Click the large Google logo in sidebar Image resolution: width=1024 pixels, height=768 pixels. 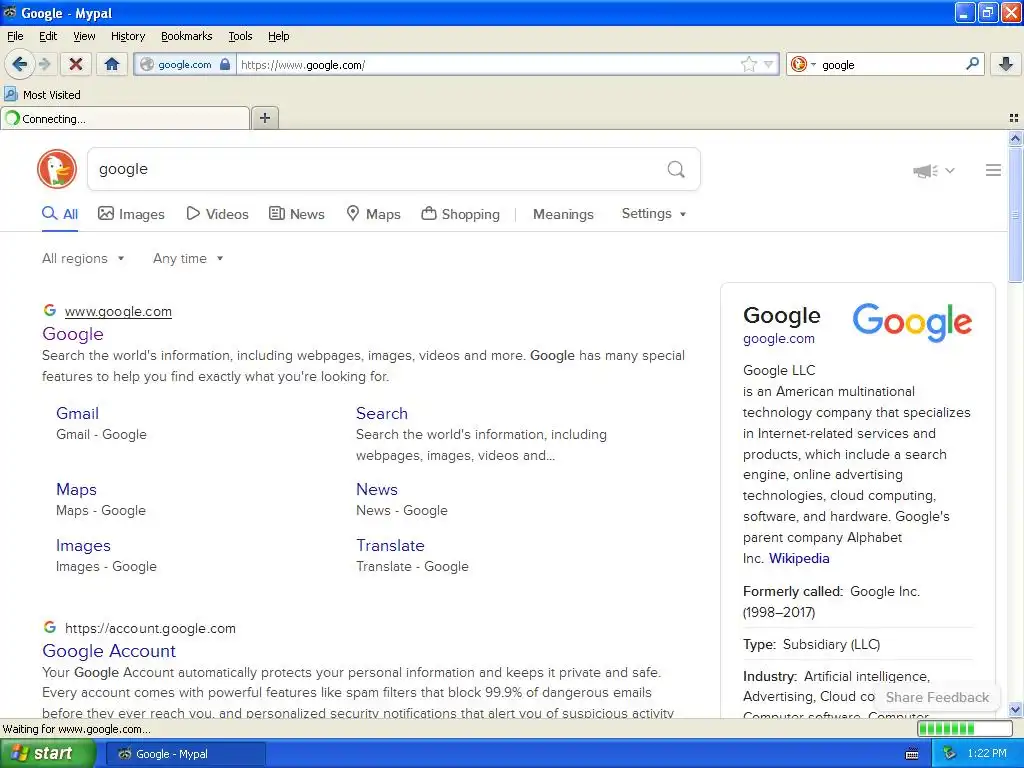point(912,322)
